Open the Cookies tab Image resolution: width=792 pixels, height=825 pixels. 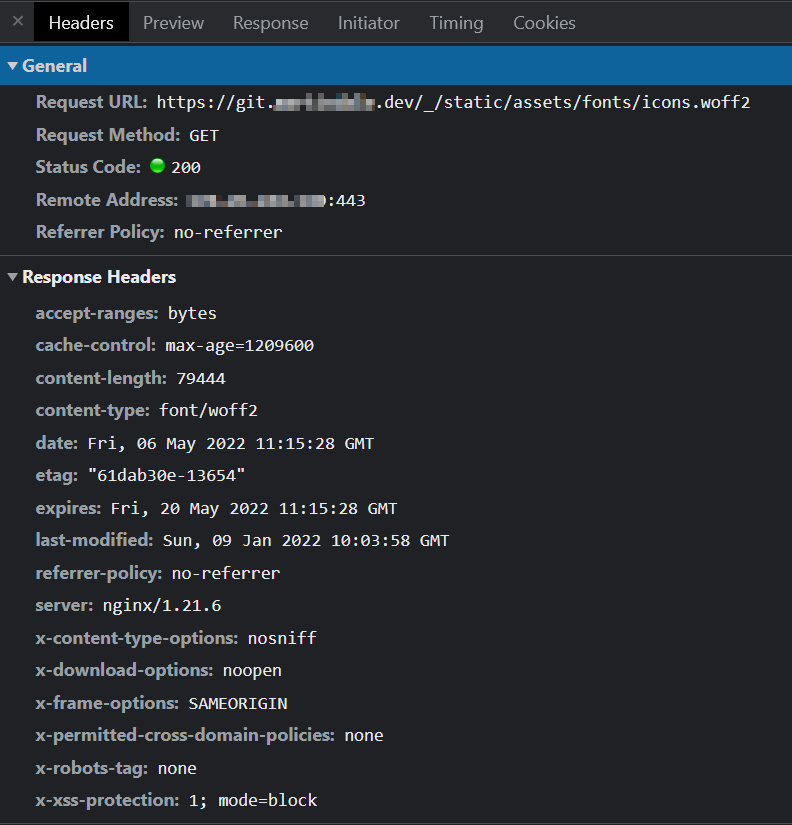click(544, 22)
